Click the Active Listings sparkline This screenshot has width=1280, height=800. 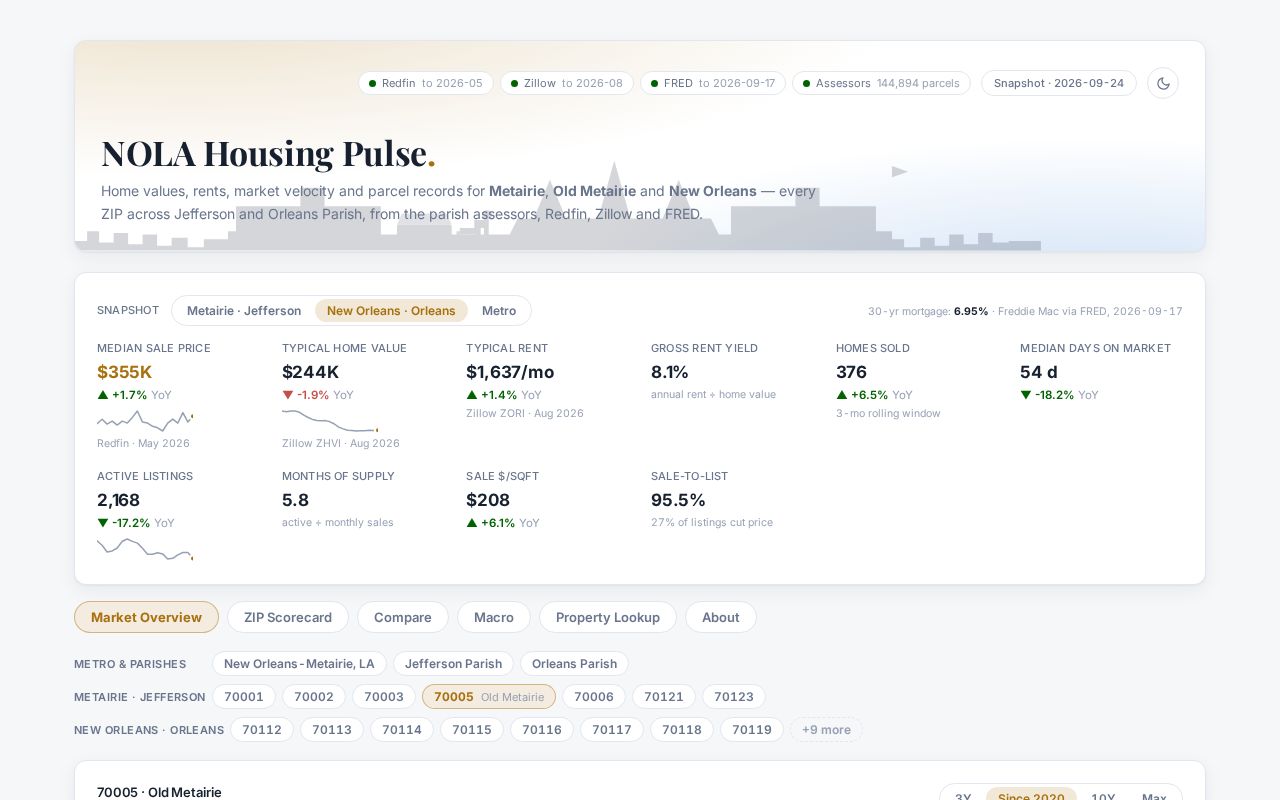(x=145, y=549)
